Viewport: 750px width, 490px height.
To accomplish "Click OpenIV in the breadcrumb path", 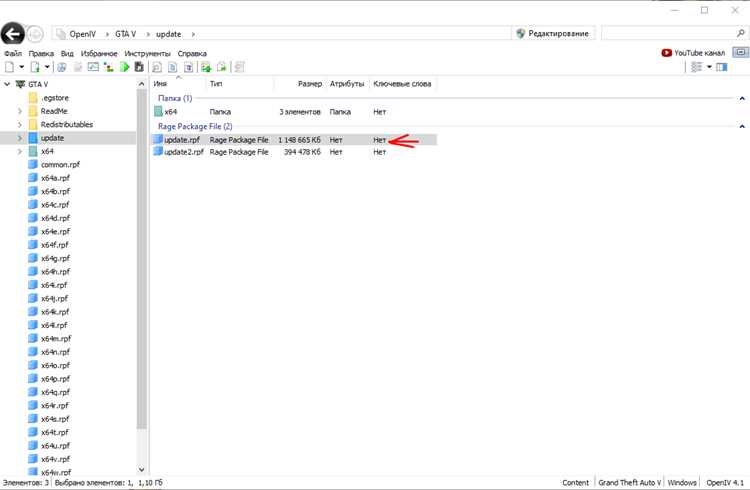I will pos(82,34).
